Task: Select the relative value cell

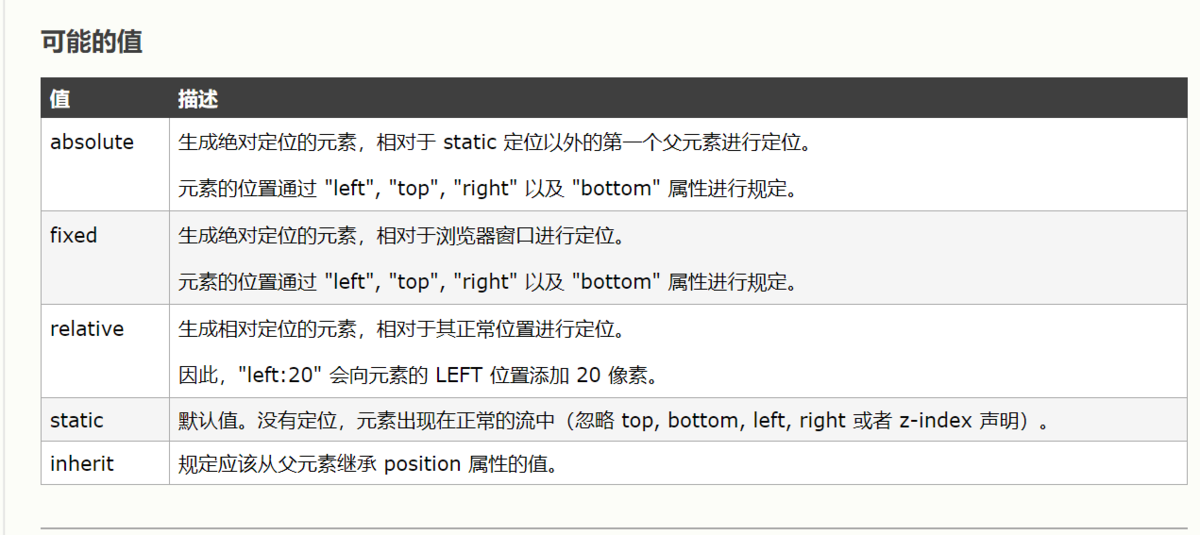Action: [87, 329]
